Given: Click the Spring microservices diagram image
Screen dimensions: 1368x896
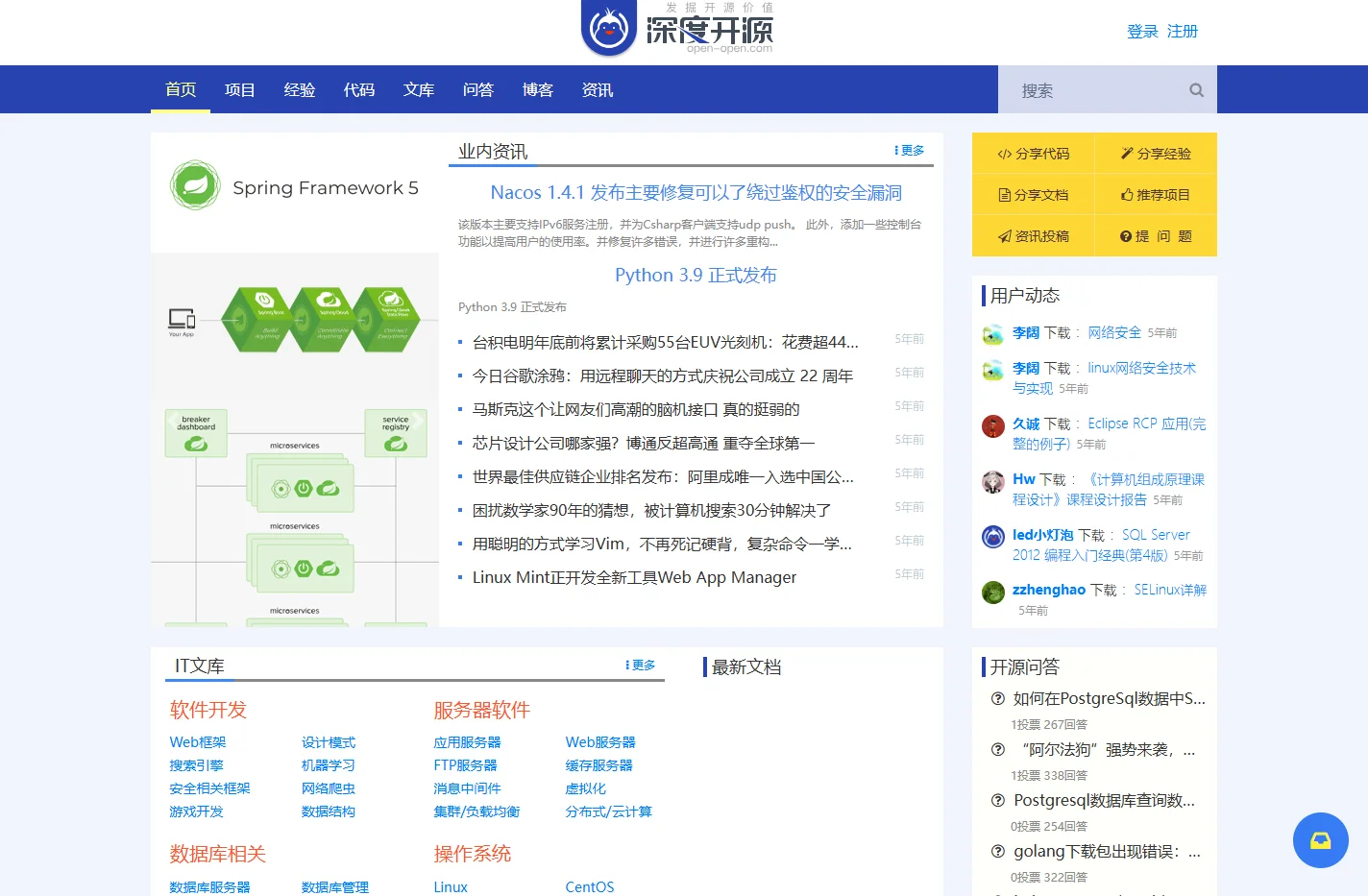Looking at the screenshot, I should point(295,440).
